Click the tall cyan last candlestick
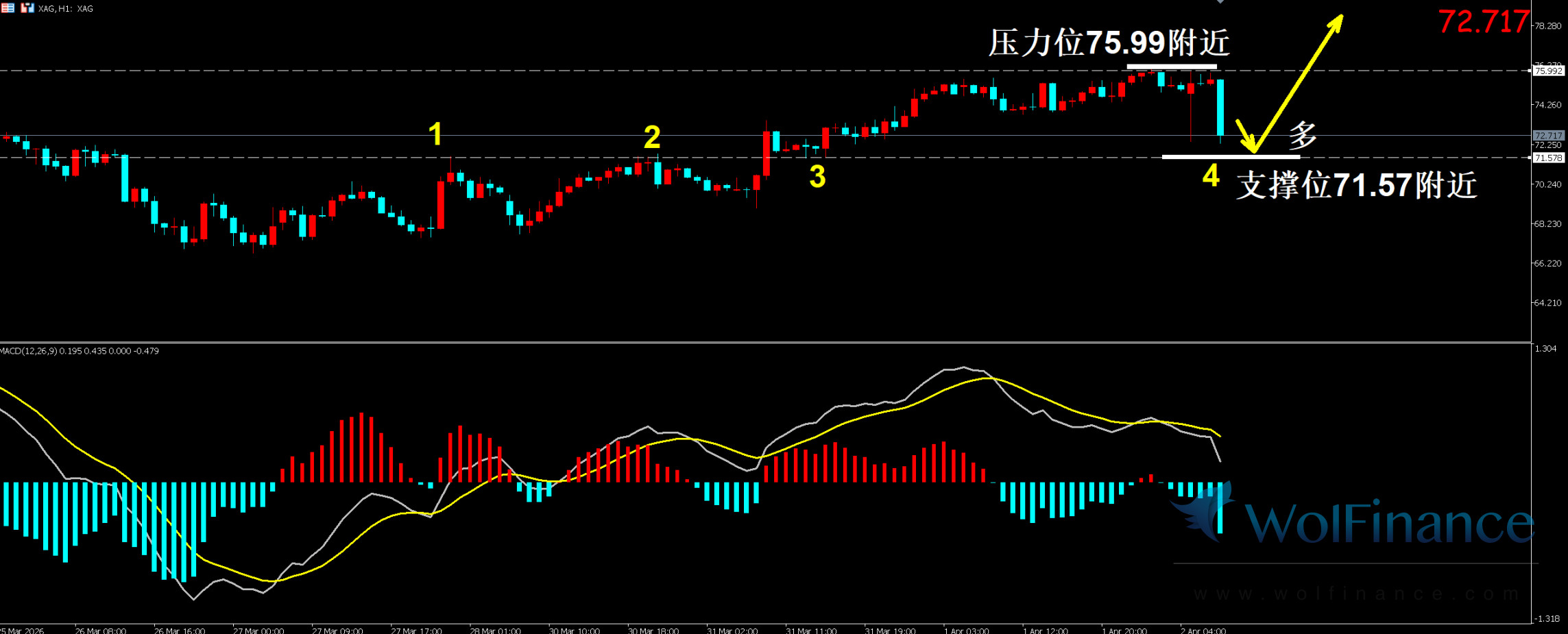Screen dimensions: 1568x634 click(x=1220, y=107)
